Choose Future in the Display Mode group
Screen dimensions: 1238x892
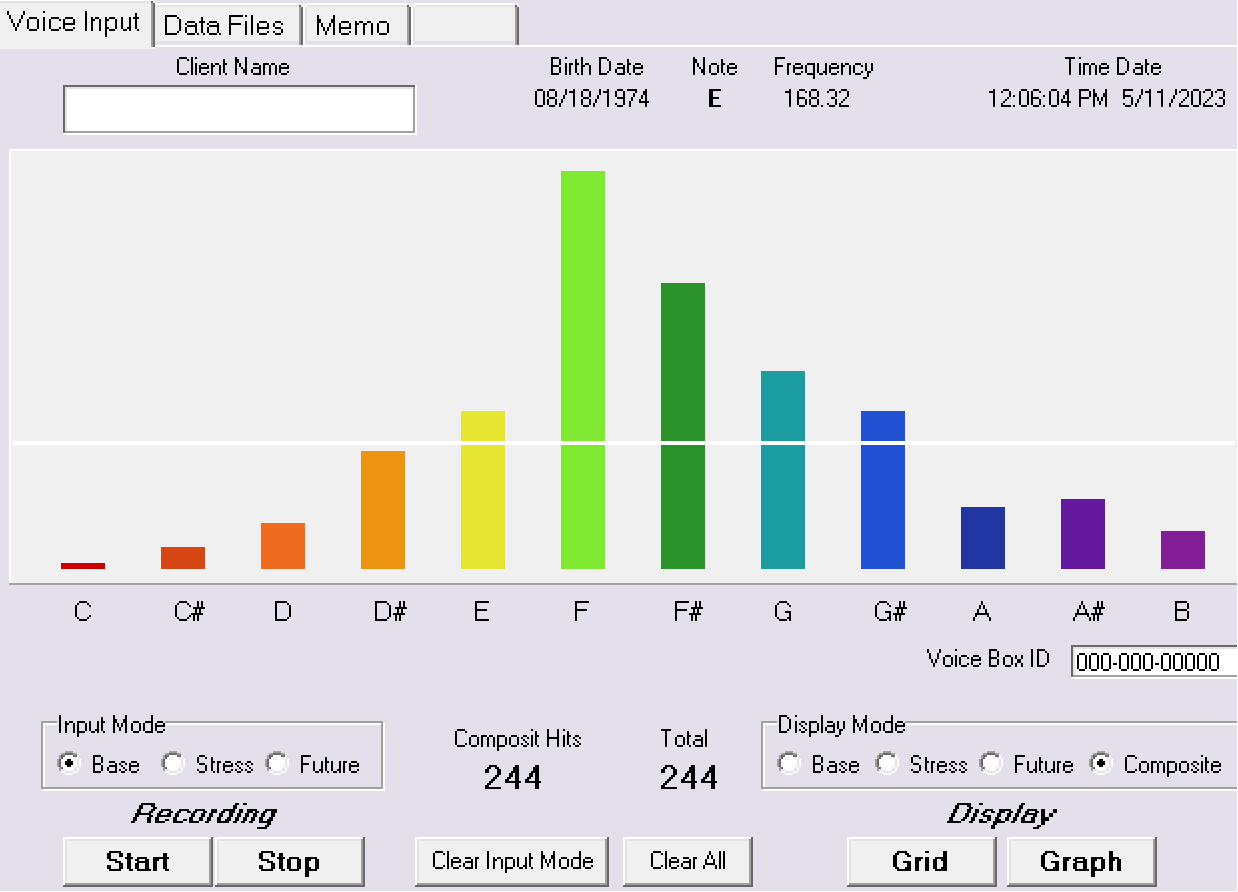(990, 764)
